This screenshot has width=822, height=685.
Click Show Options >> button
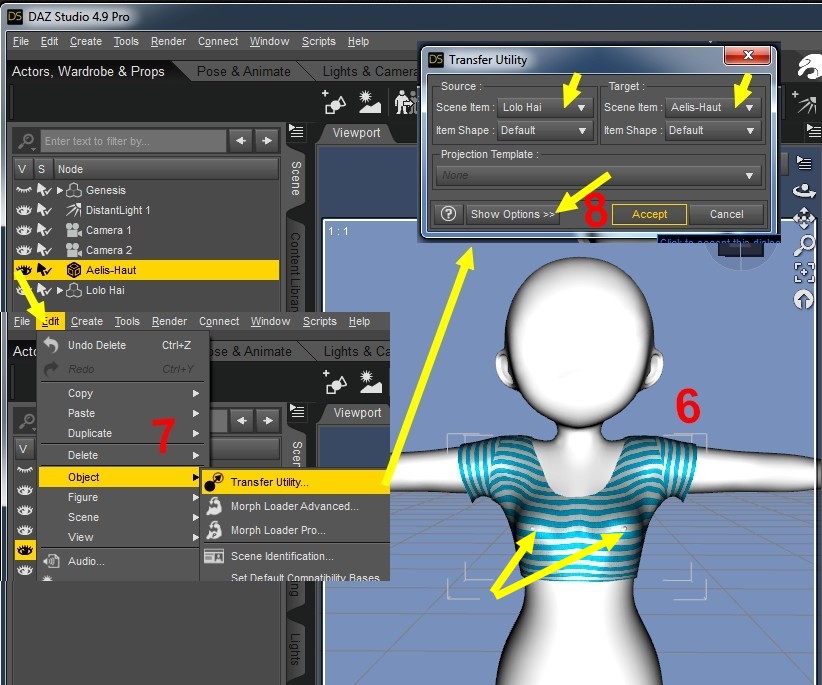coord(512,214)
